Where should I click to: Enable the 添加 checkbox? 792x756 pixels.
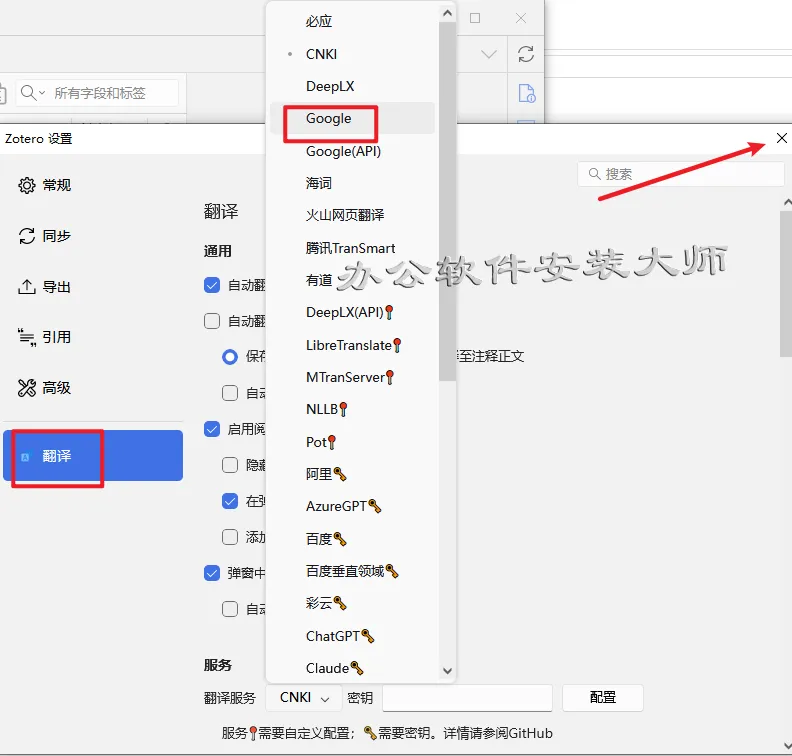coord(230,537)
